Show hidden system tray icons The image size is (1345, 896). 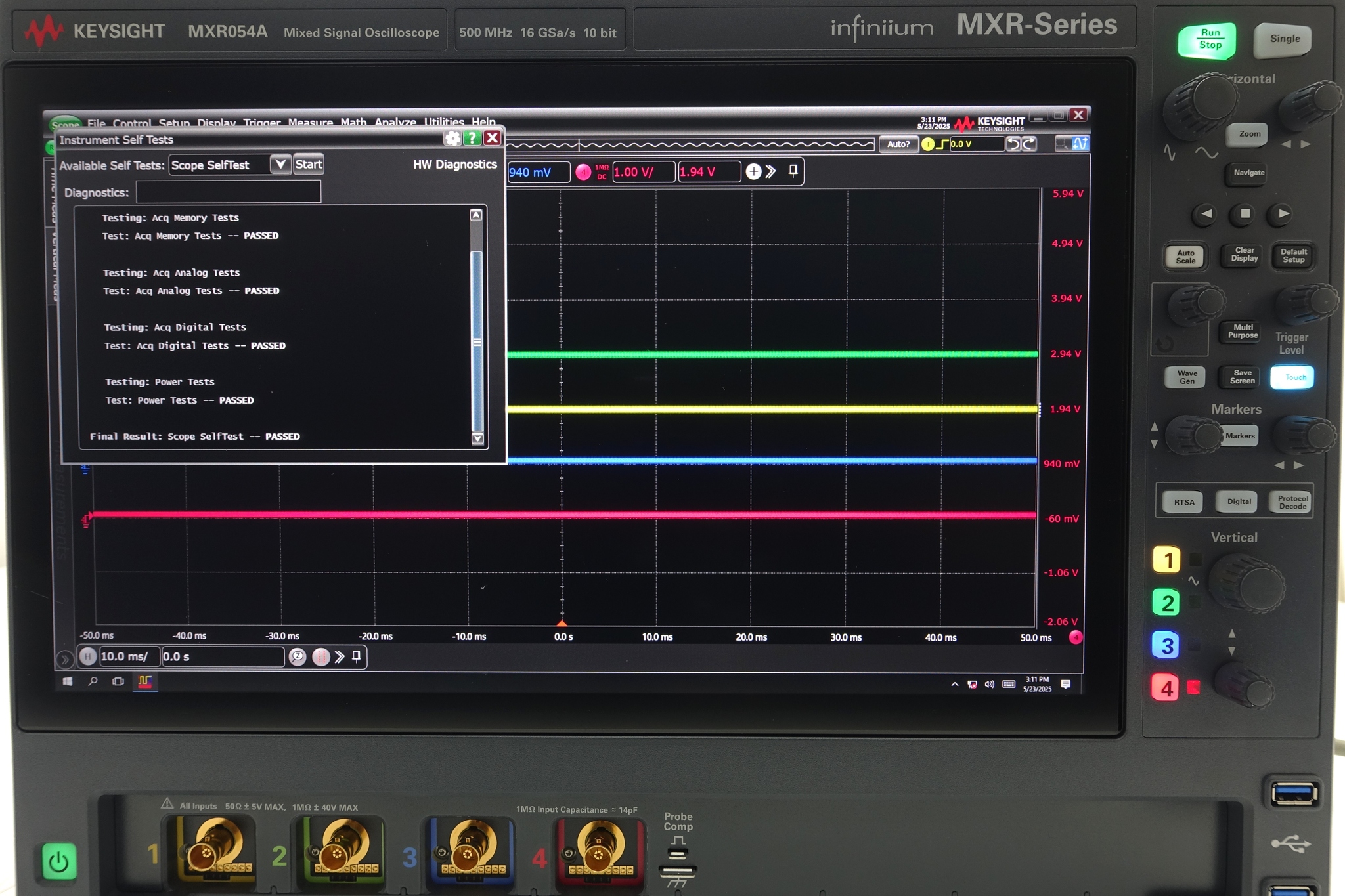click(954, 685)
